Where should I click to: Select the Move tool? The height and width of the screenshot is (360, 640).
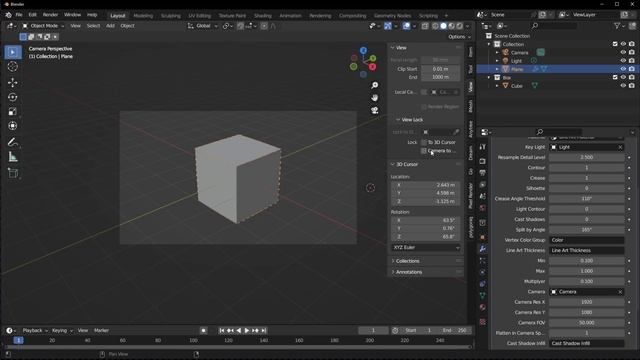[x=13, y=82]
